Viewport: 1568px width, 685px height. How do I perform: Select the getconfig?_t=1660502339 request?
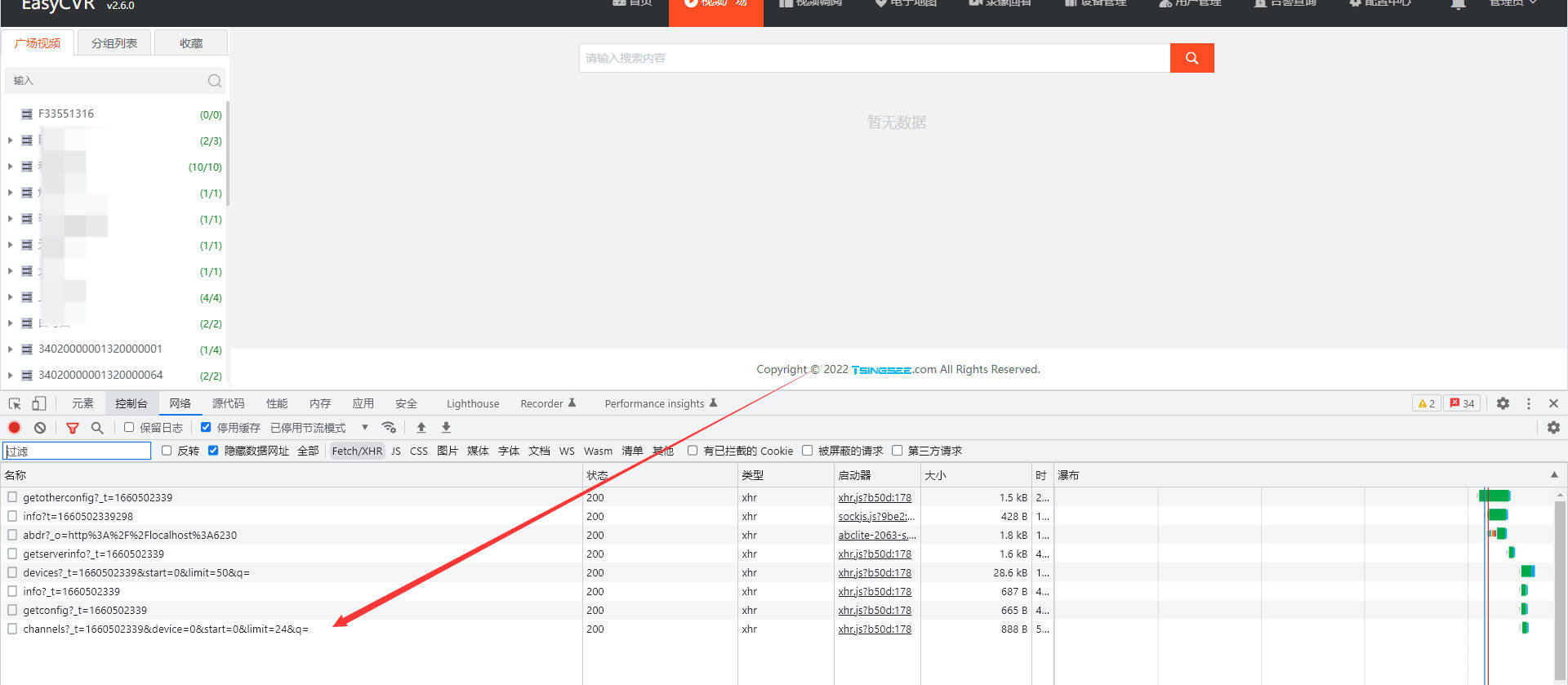click(x=85, y=610)
